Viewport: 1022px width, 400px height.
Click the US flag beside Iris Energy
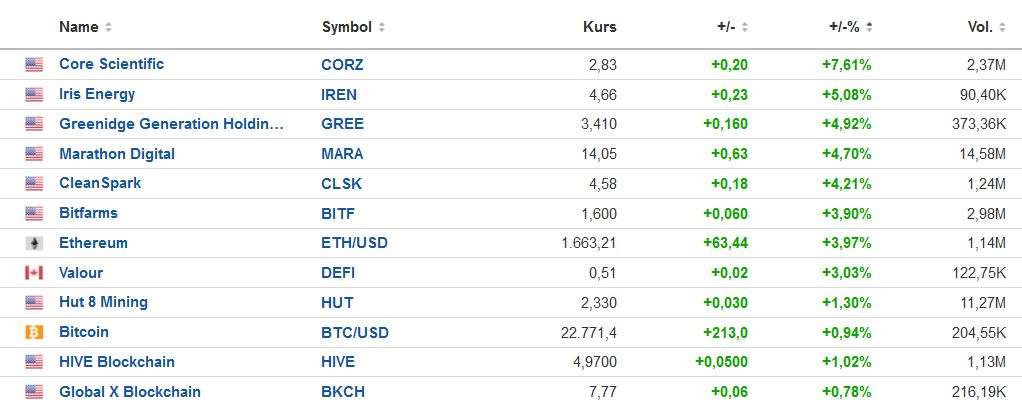point(34,95)
